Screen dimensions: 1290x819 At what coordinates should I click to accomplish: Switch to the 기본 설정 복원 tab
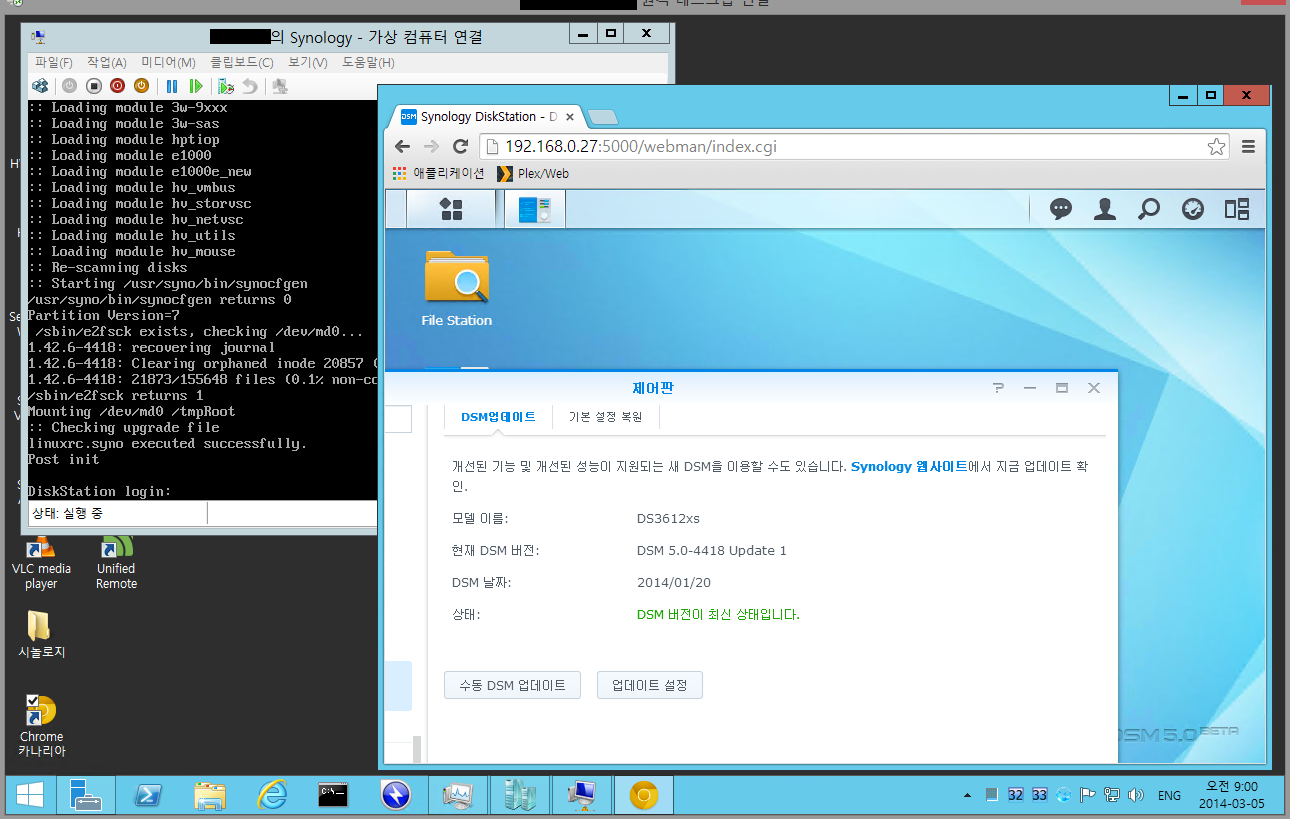click(x=605, y=416)
